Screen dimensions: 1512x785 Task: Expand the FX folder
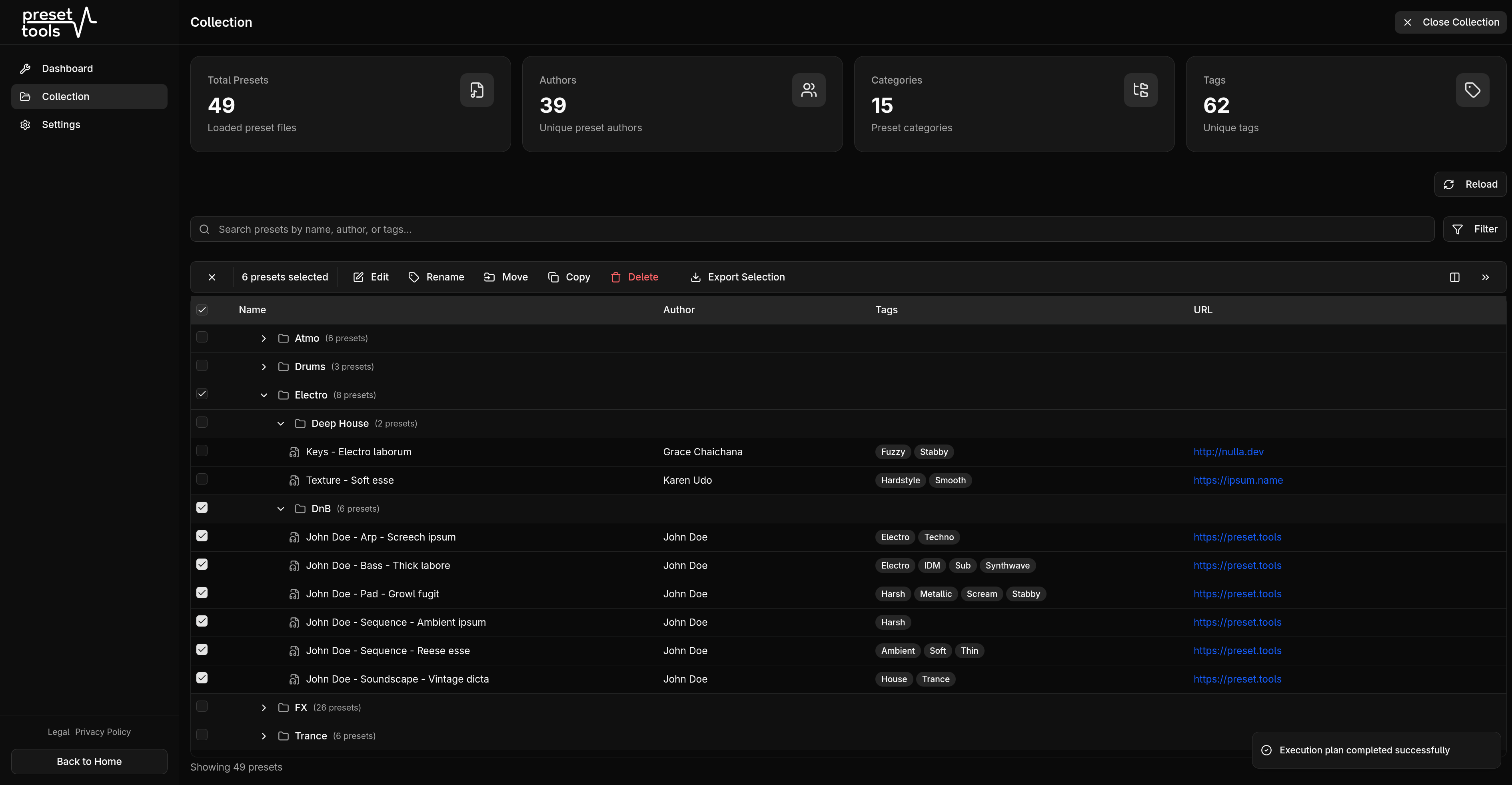click(x=263, y=707)
